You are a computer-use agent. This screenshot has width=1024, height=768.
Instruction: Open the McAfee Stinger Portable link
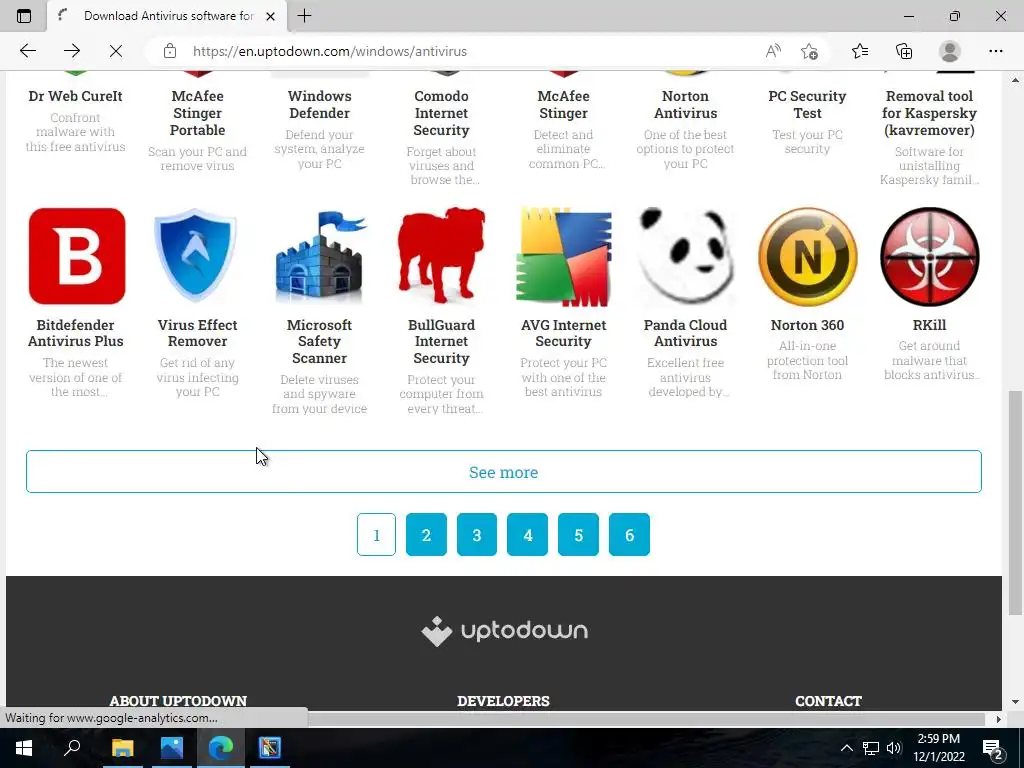(x=197, y=113)
